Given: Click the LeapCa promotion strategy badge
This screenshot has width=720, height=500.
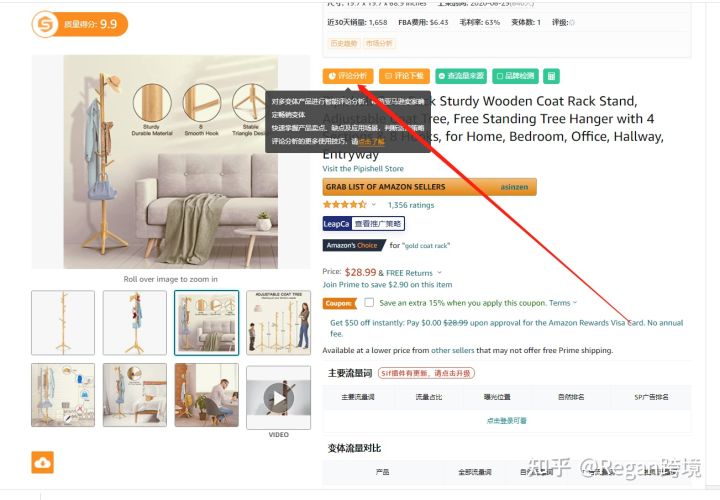Looking at the screenshot, I should click(363, 224).
